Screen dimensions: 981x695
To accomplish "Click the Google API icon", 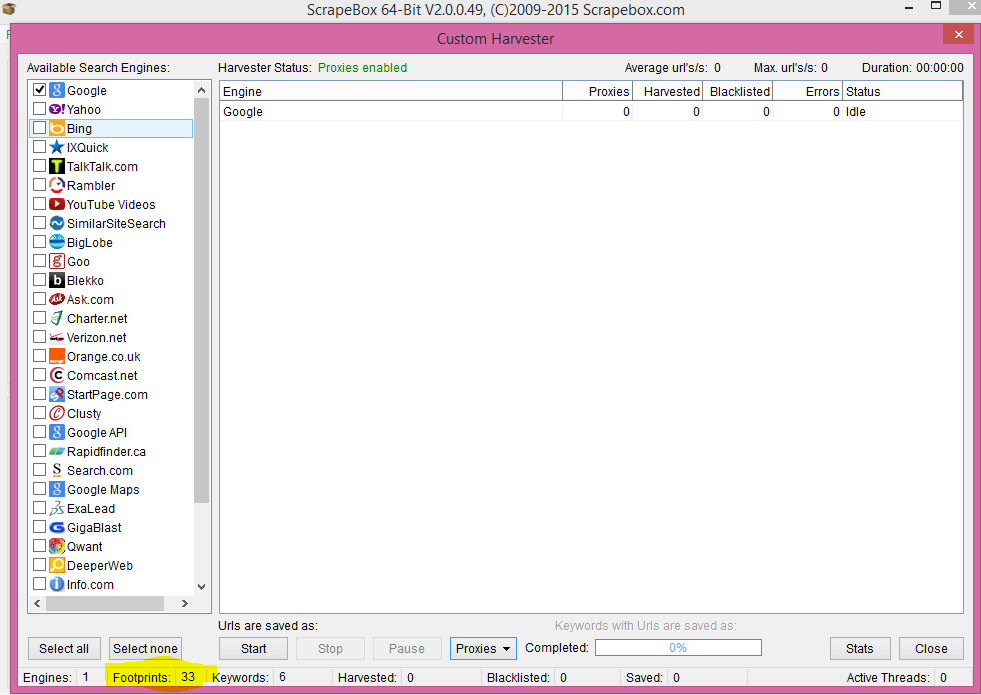I will [57, 432].
